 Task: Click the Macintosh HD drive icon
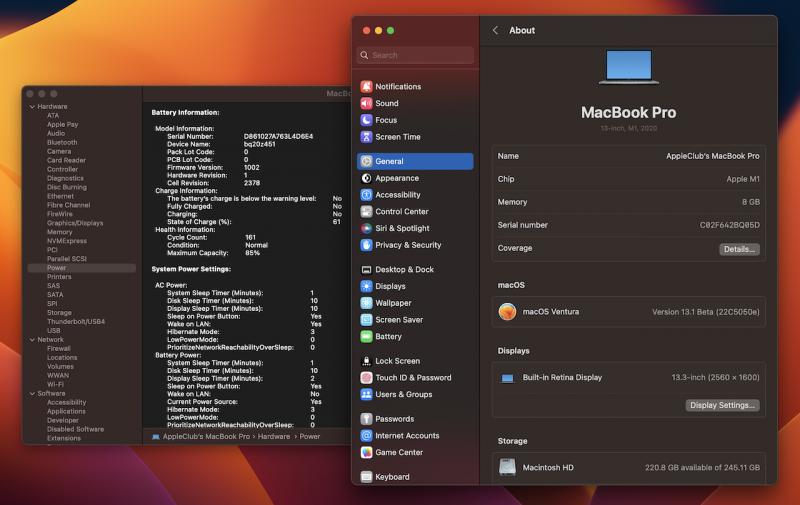tap(507, 467)
